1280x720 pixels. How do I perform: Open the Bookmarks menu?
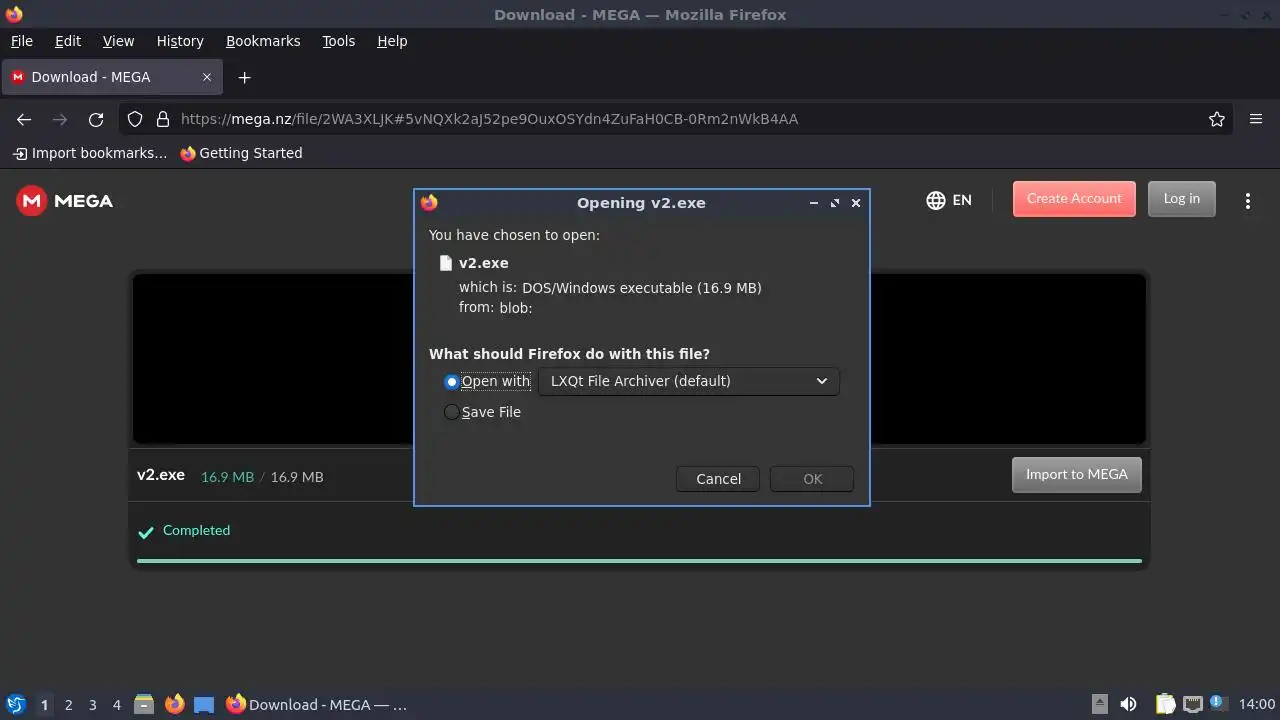(x=263, y=41)
